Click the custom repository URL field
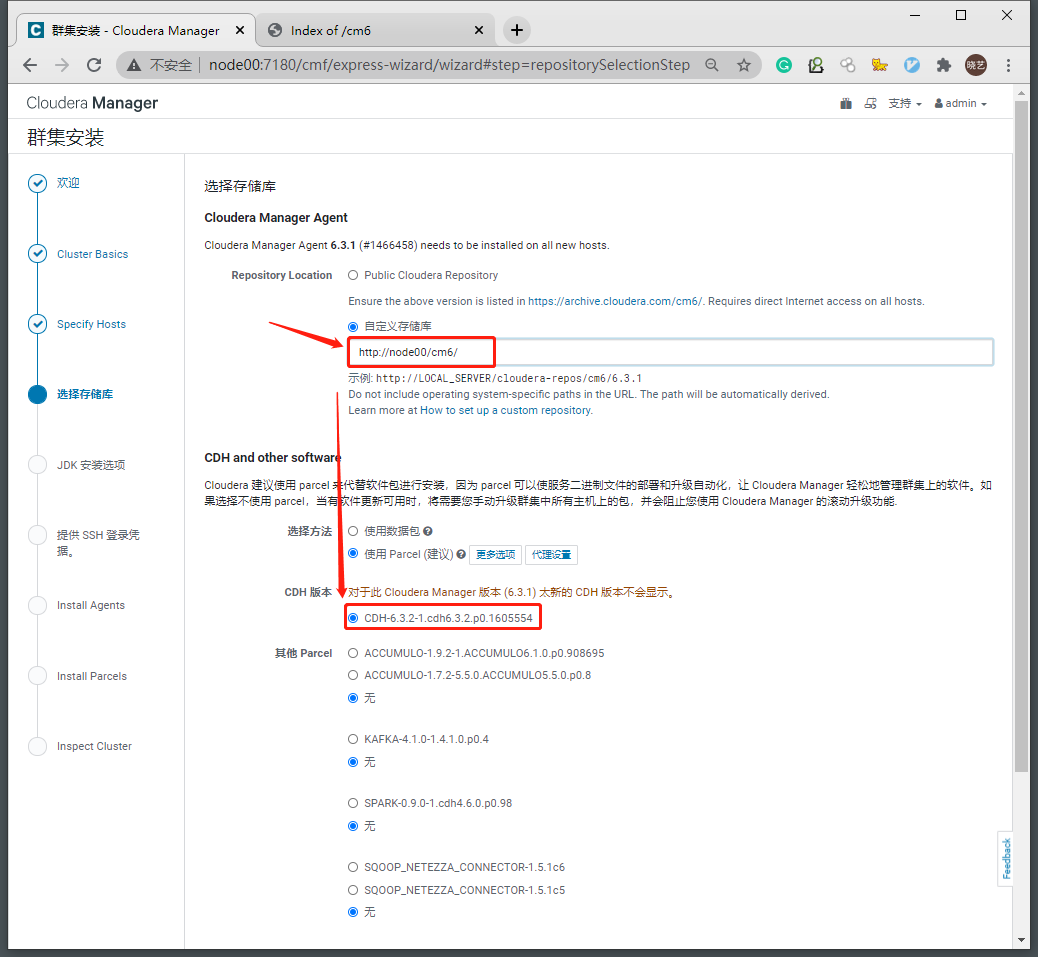This screenshot has width=1038, height=957. 670,352
